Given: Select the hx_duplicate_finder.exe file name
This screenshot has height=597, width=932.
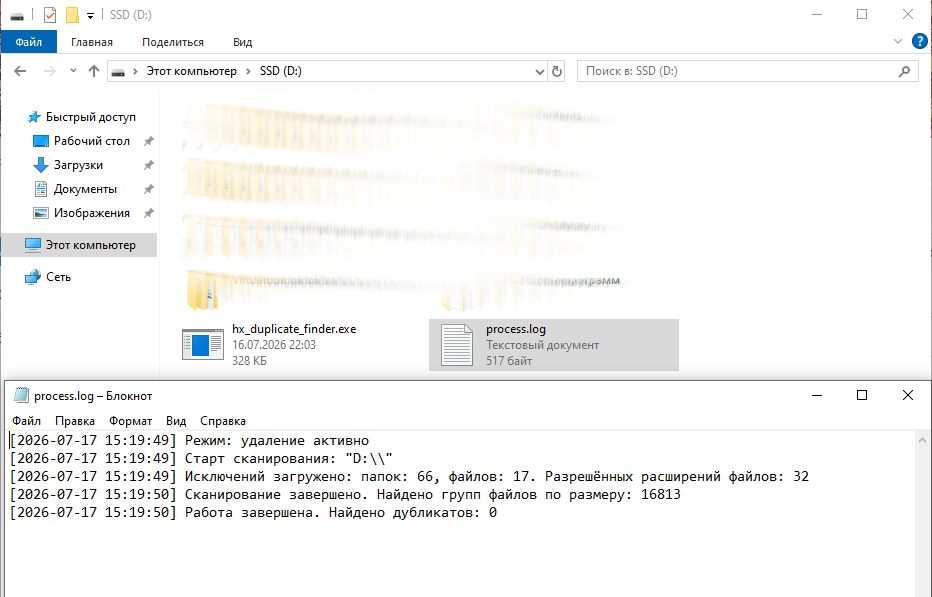Looking at the screenshot, I should point(294,329).
